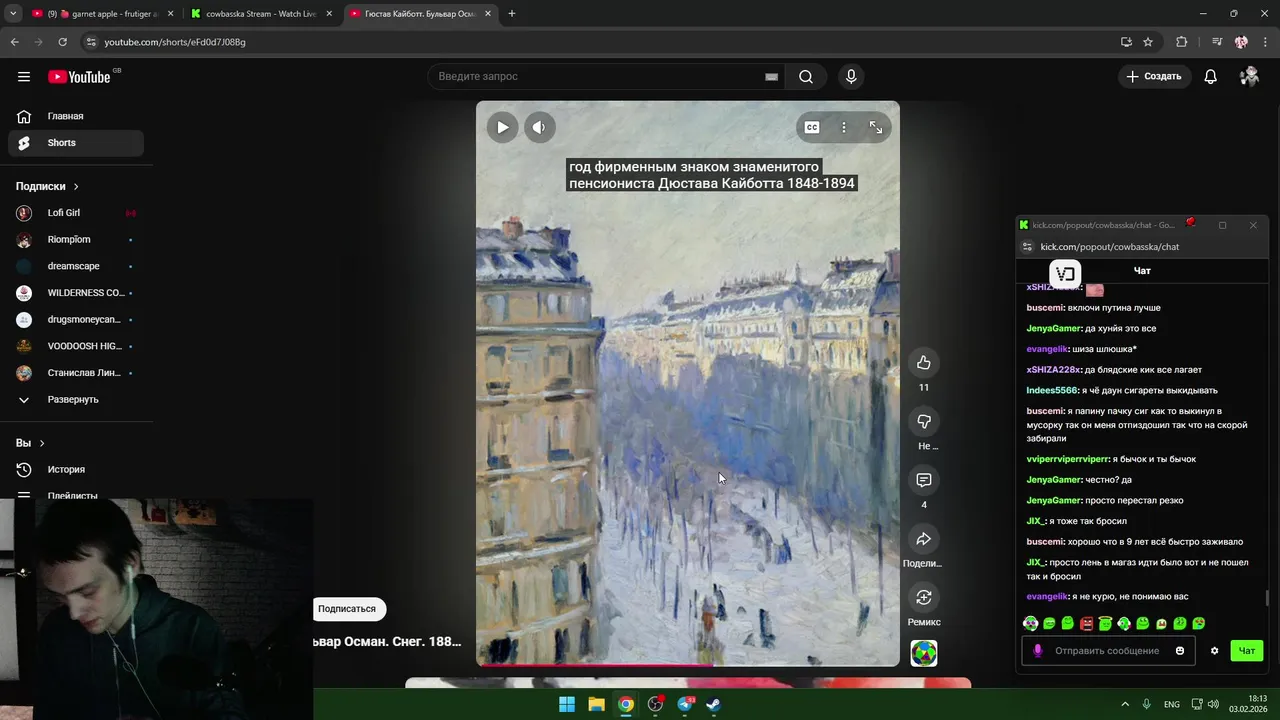Open the YouTube account avatar menu
Image resolution: width=1280 pixels, height=720 pixels.
click(1249, 77)
